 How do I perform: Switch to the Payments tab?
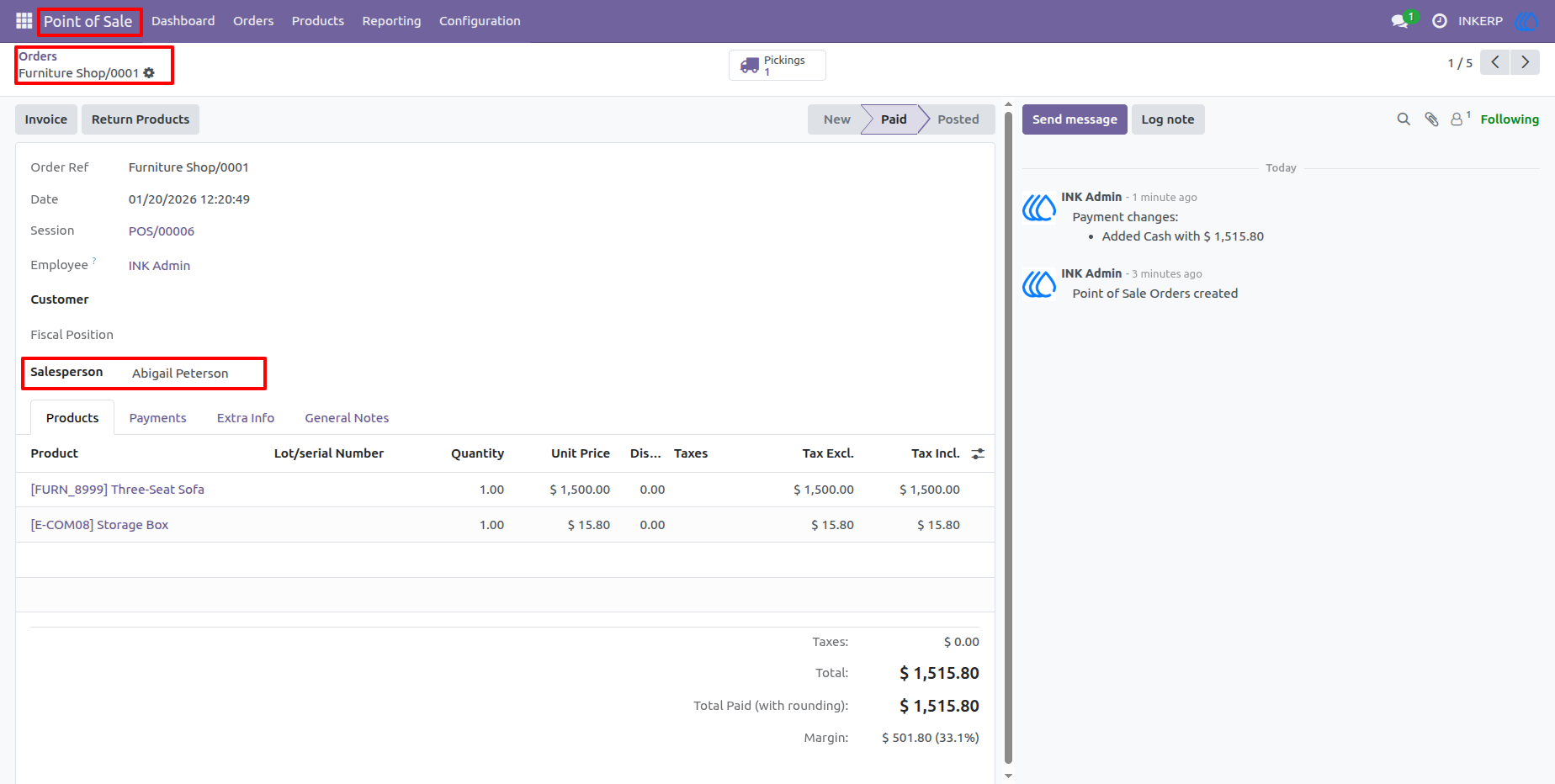(x=157, y=418)
